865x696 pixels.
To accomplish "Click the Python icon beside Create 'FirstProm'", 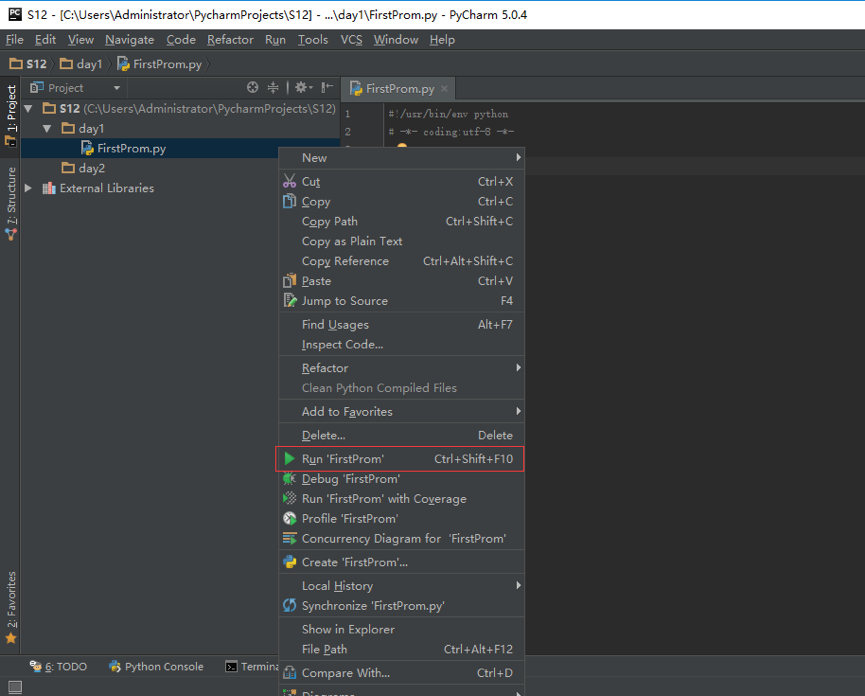I will [x=289, y=562].
